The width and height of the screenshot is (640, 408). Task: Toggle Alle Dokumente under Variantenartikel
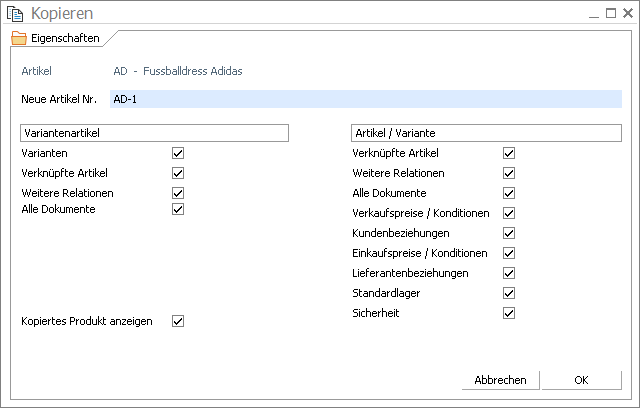tap(178, 209)
